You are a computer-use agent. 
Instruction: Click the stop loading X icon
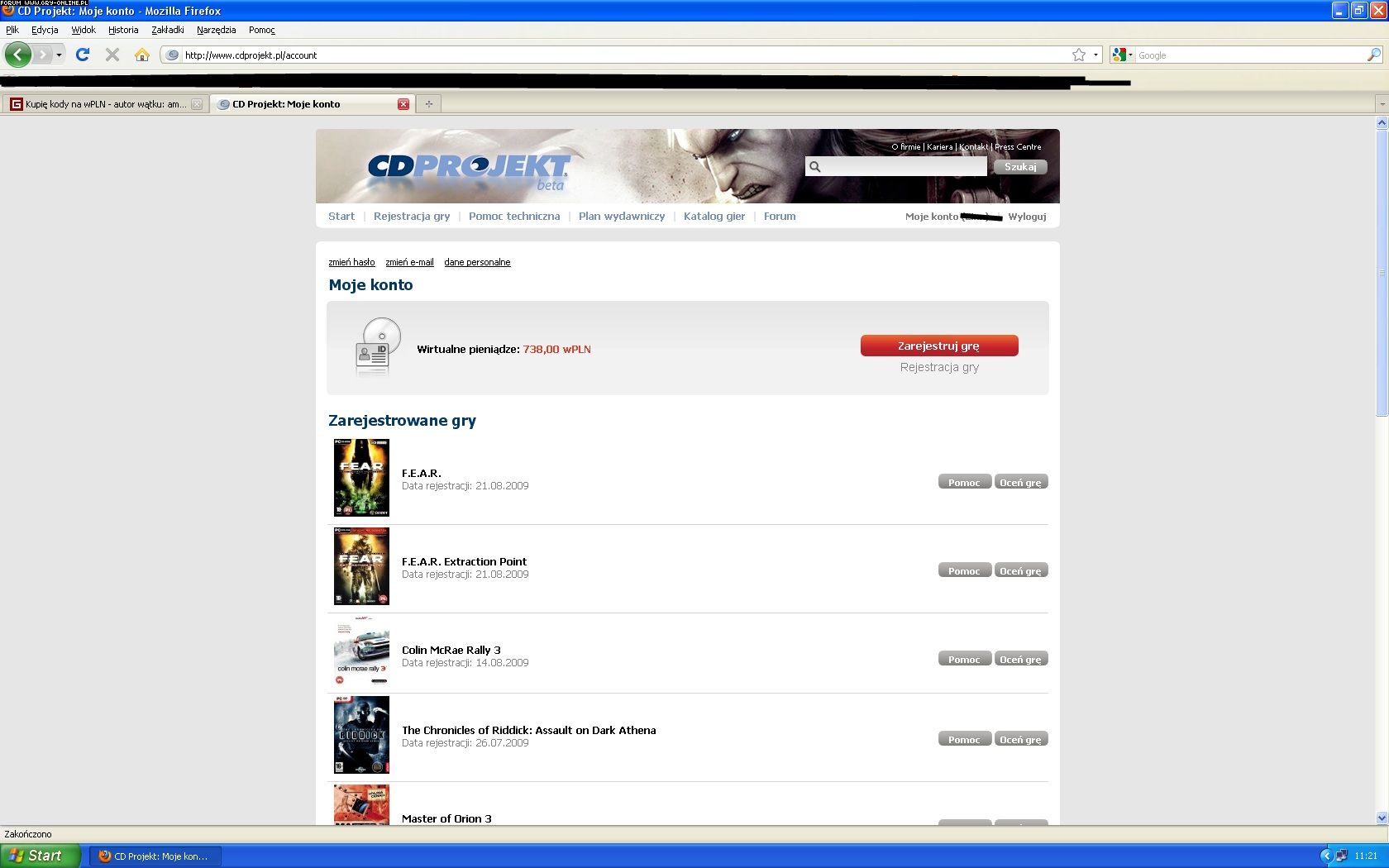pos(112,55)
